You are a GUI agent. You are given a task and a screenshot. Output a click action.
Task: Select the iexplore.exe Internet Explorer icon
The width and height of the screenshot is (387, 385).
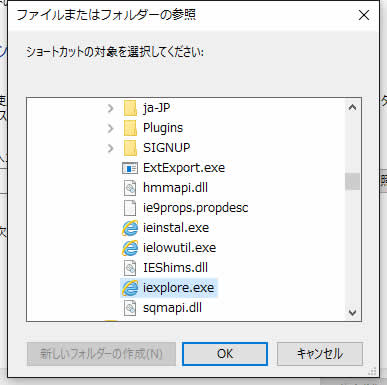130,288
